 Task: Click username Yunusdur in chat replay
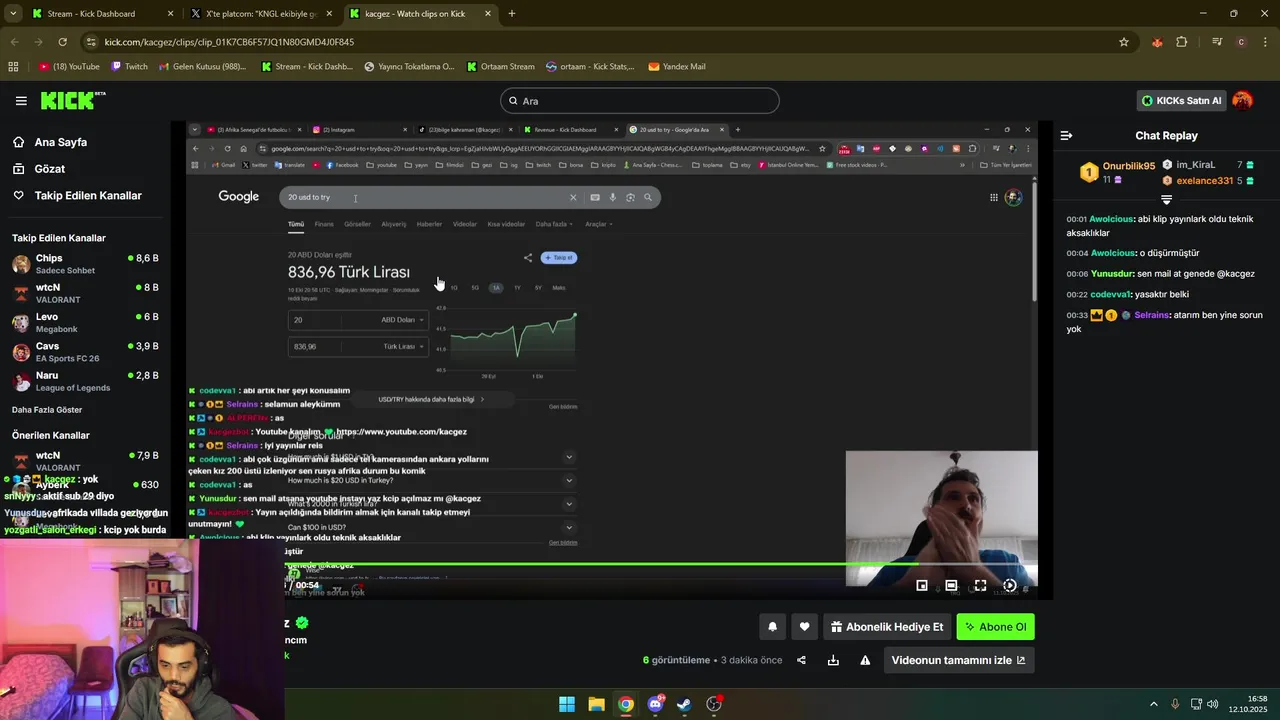tap(1113, 273)
